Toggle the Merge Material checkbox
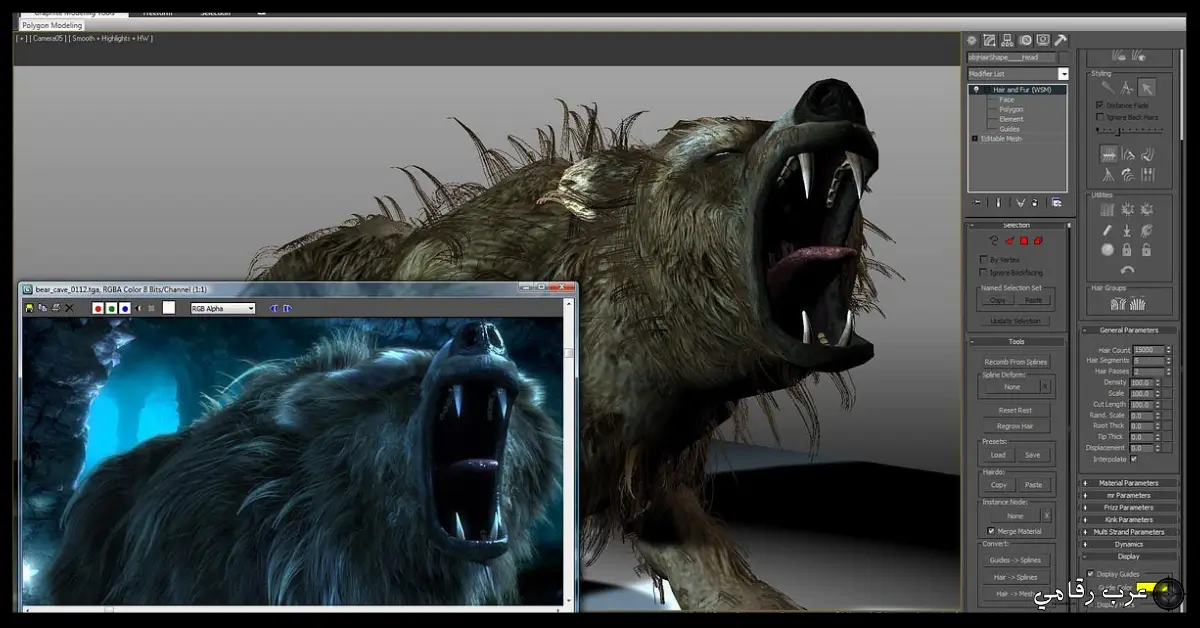The image size is (1200, 628). tap(991, 531)
